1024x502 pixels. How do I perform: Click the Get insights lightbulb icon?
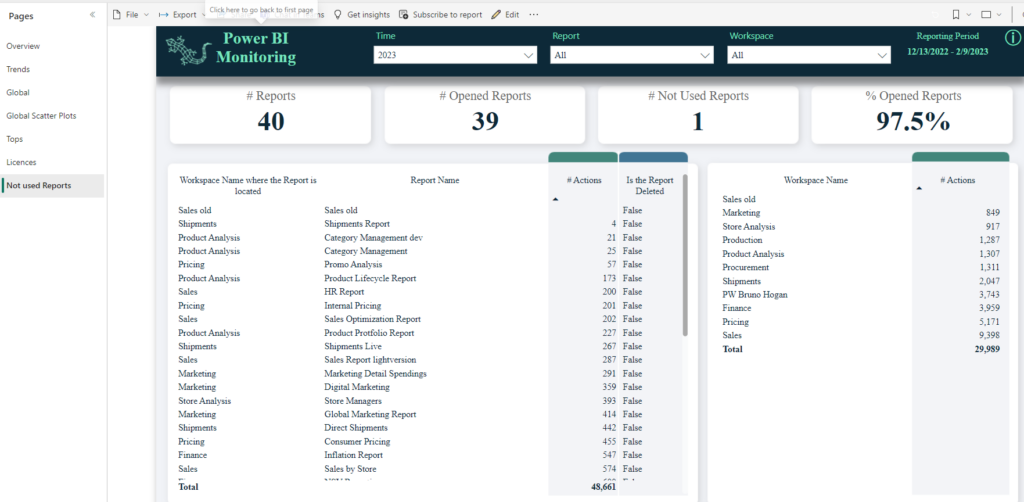(338, 14)
